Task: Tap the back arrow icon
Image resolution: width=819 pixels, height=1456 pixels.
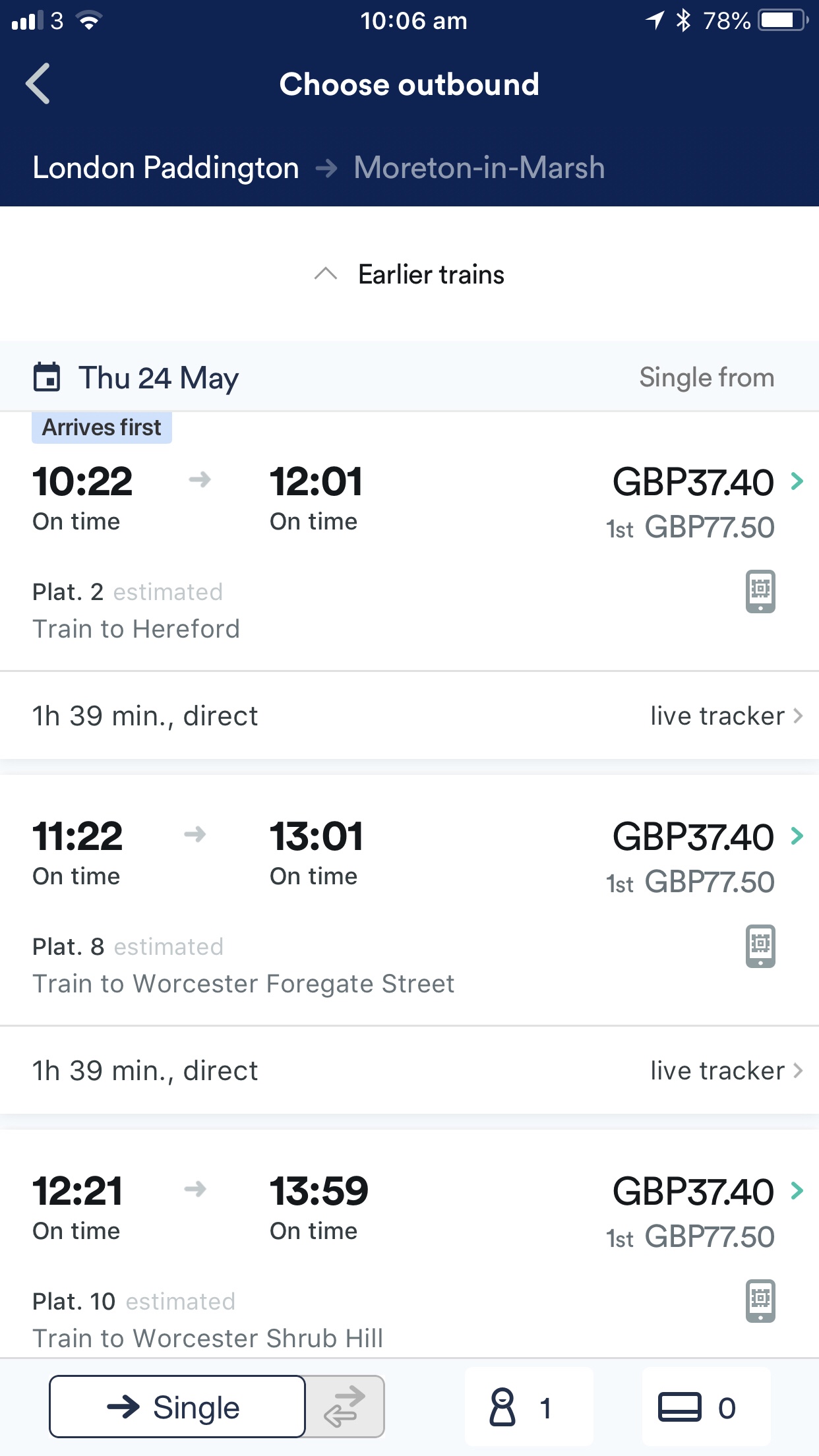Action: 38,84
